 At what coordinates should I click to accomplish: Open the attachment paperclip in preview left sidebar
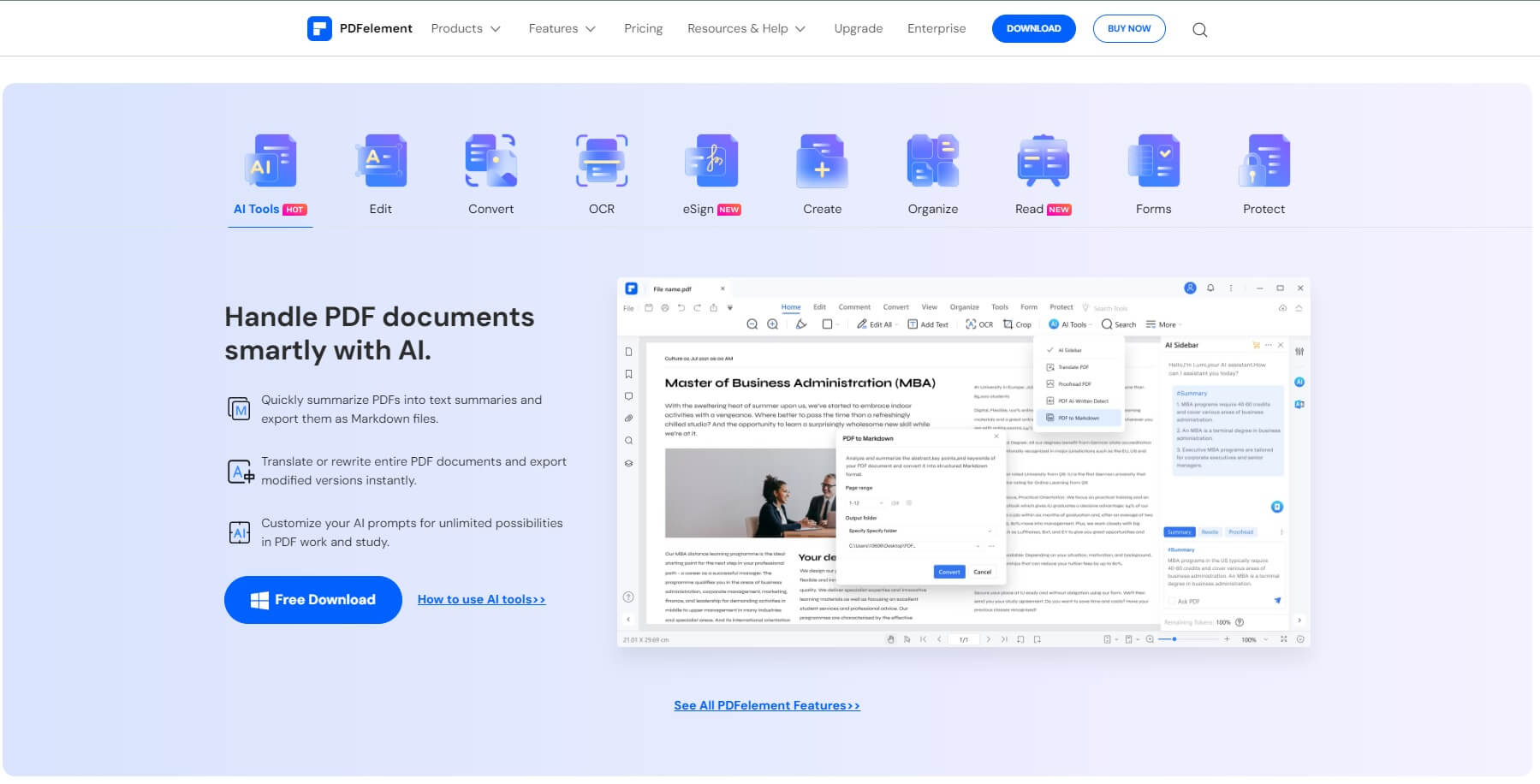pyautogui.click(x=628, y=419)
